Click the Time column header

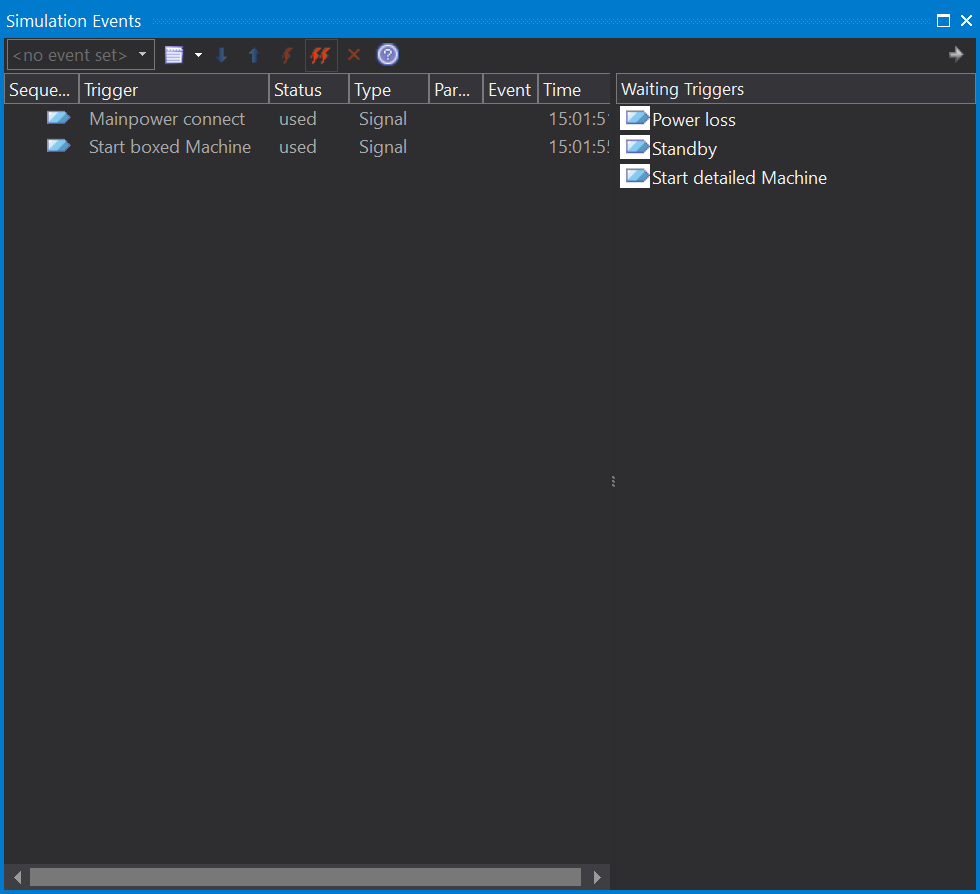click(x=572, y=90)
